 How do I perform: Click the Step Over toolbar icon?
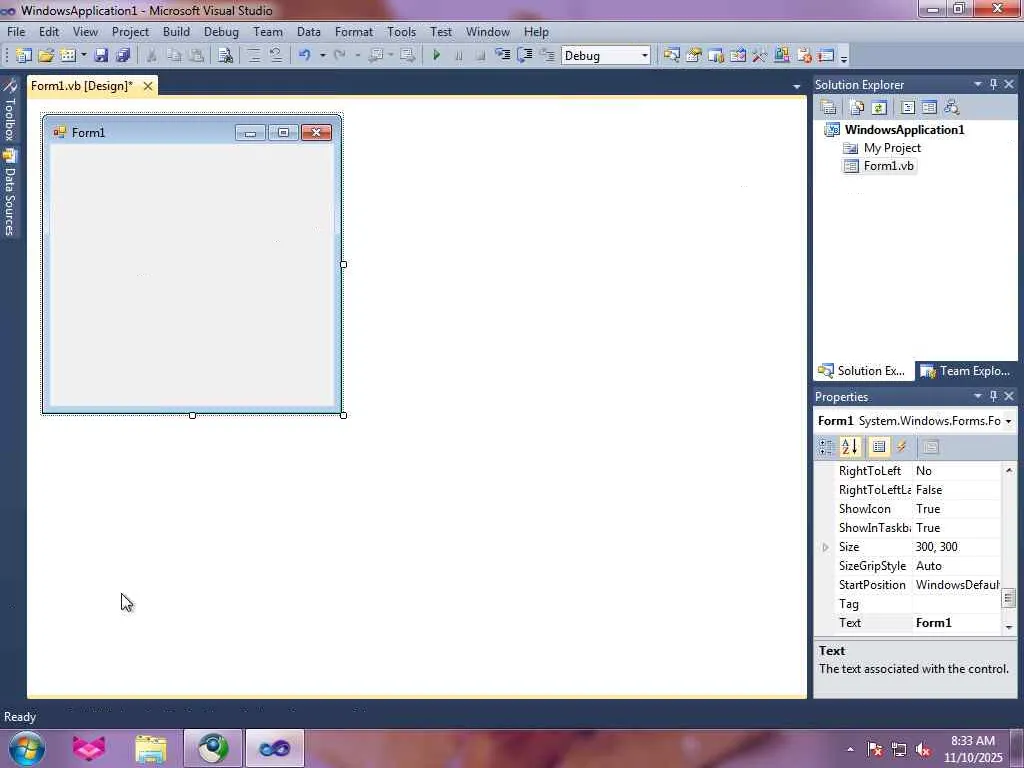[524, 56]
